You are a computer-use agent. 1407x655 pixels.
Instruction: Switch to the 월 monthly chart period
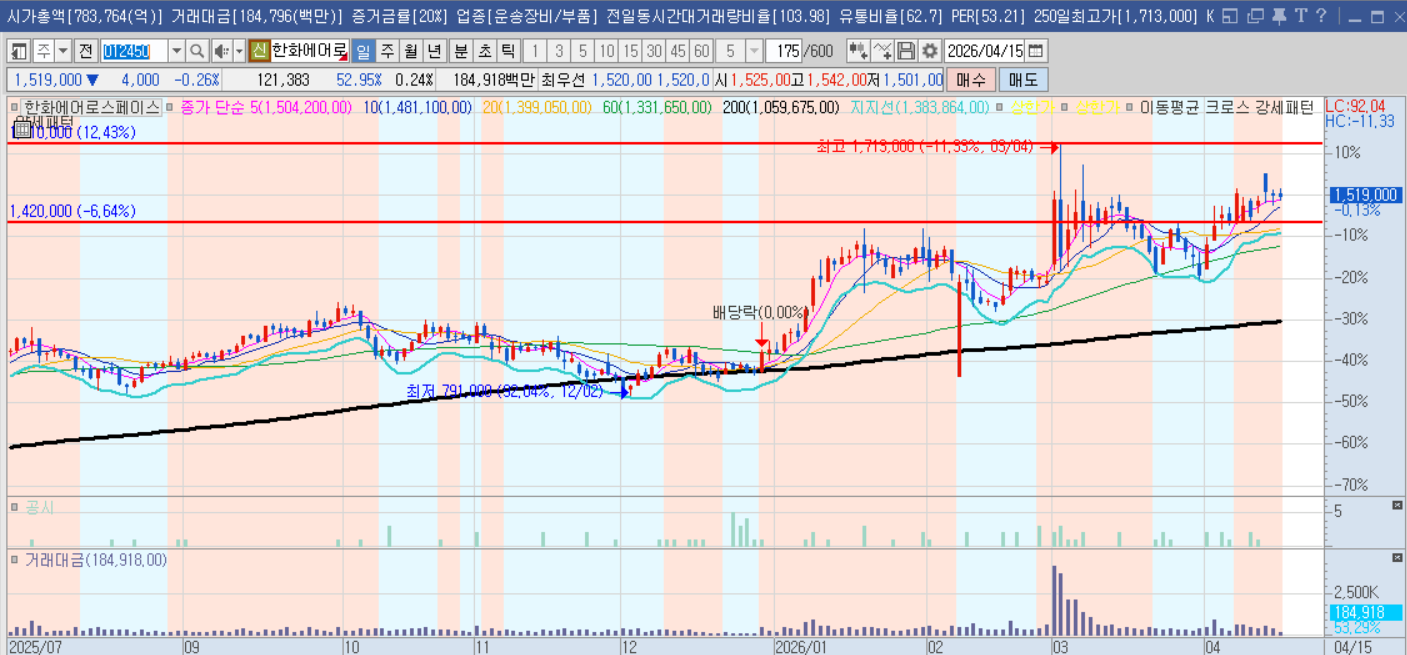pos(410,51)
